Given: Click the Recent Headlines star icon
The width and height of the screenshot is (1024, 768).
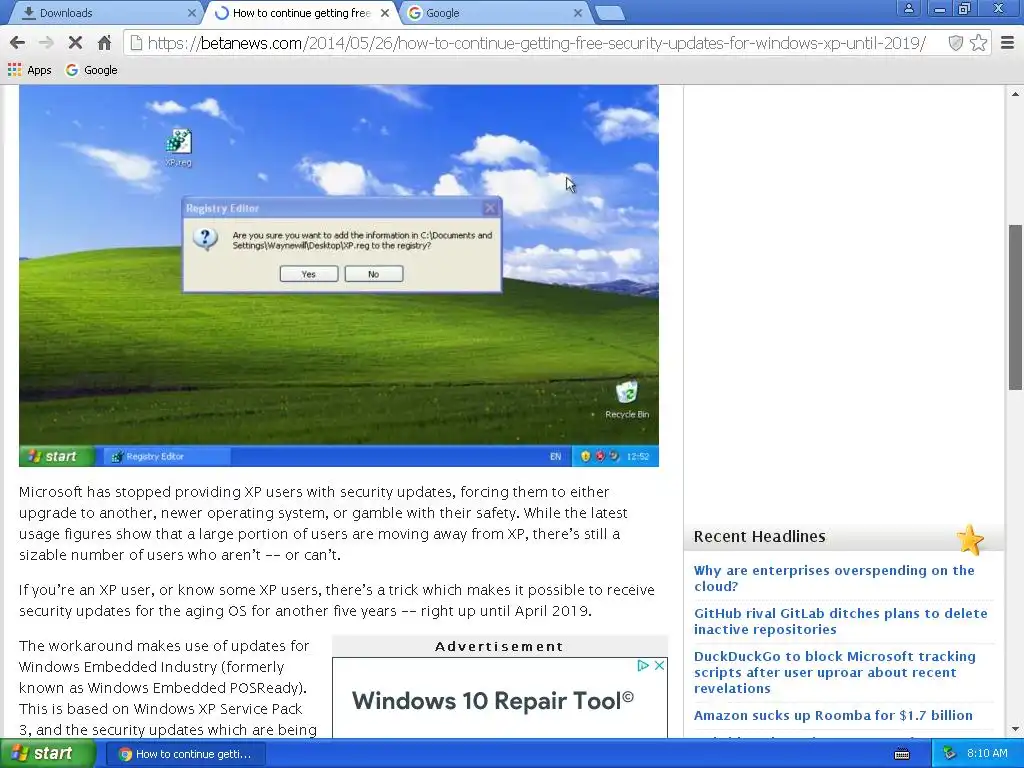Looking at the screenshot, I should (x=970, y=540).
